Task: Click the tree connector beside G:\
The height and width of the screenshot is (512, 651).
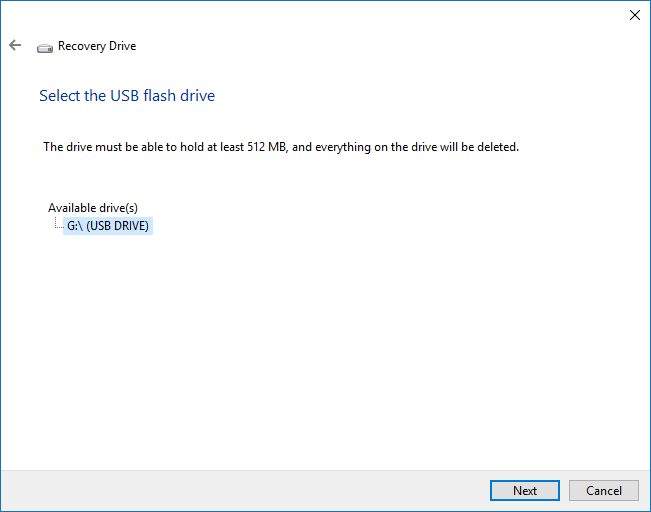Action: pyautogui.click(x=57, y=226)
